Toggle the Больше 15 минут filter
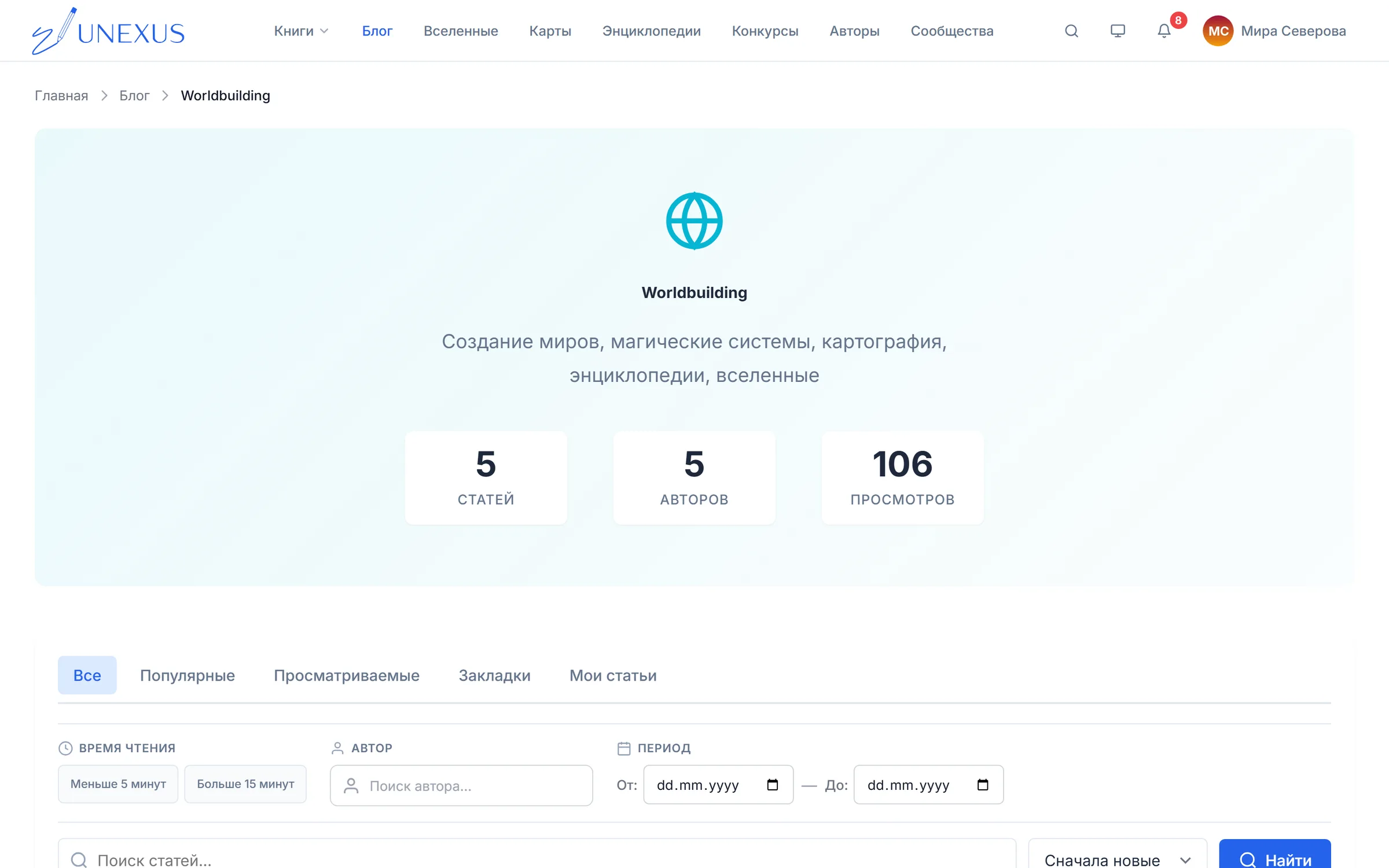The height and width of the screenshot is (868, 1389). tap(245, 784)
